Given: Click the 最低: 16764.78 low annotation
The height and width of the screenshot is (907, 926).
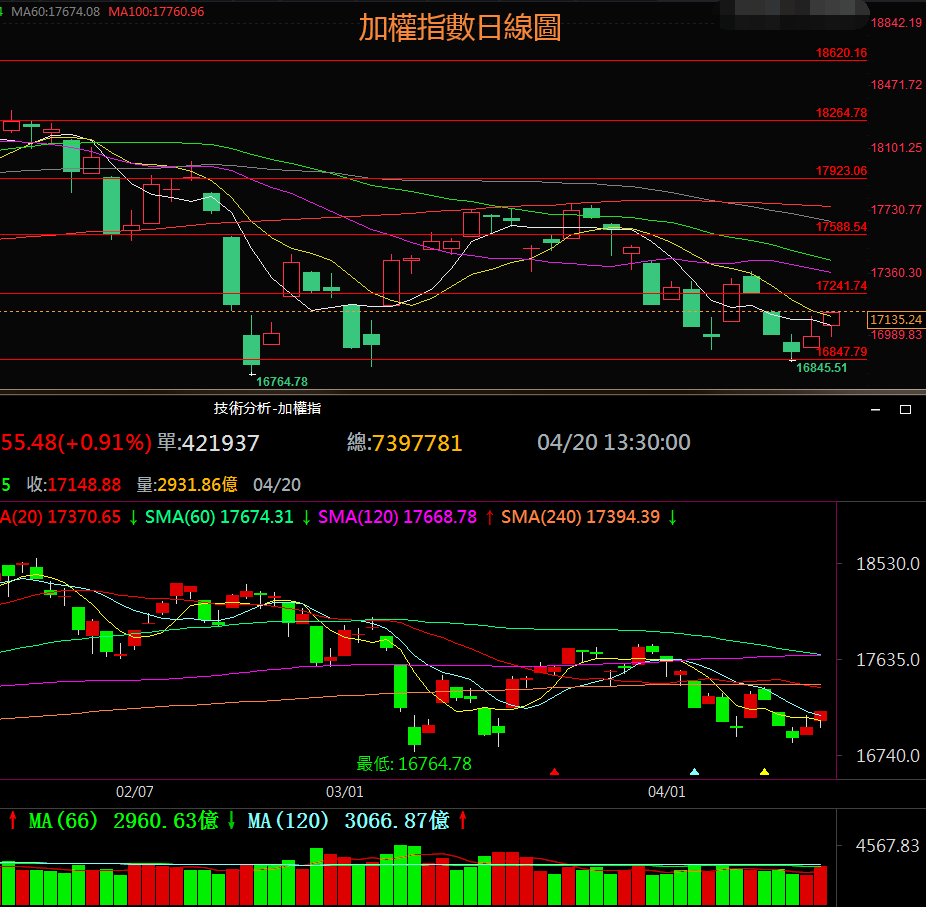Looking at the screenshot, I should point(414,763).
